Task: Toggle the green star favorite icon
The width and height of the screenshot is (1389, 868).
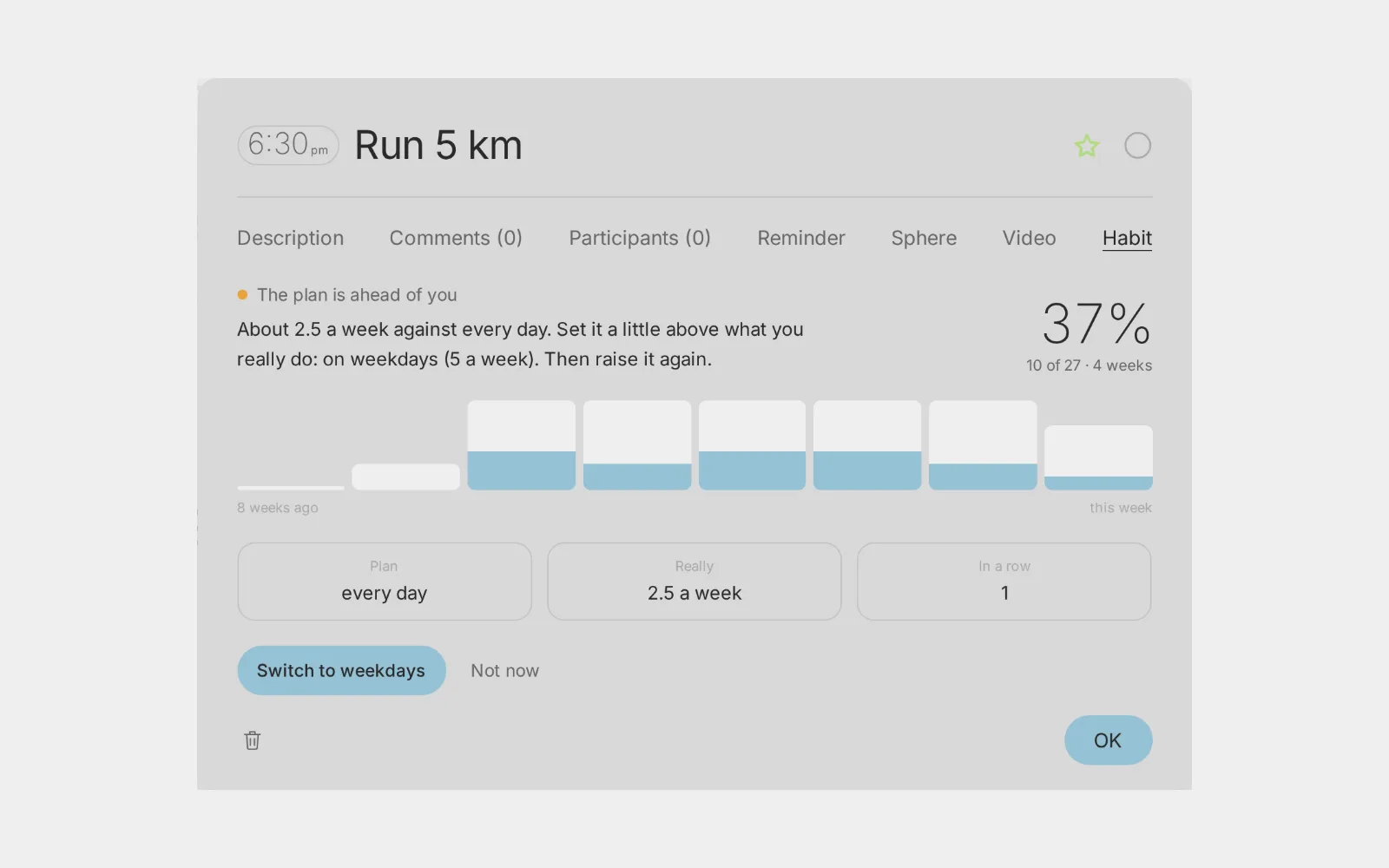Action: coord(1087,146)
